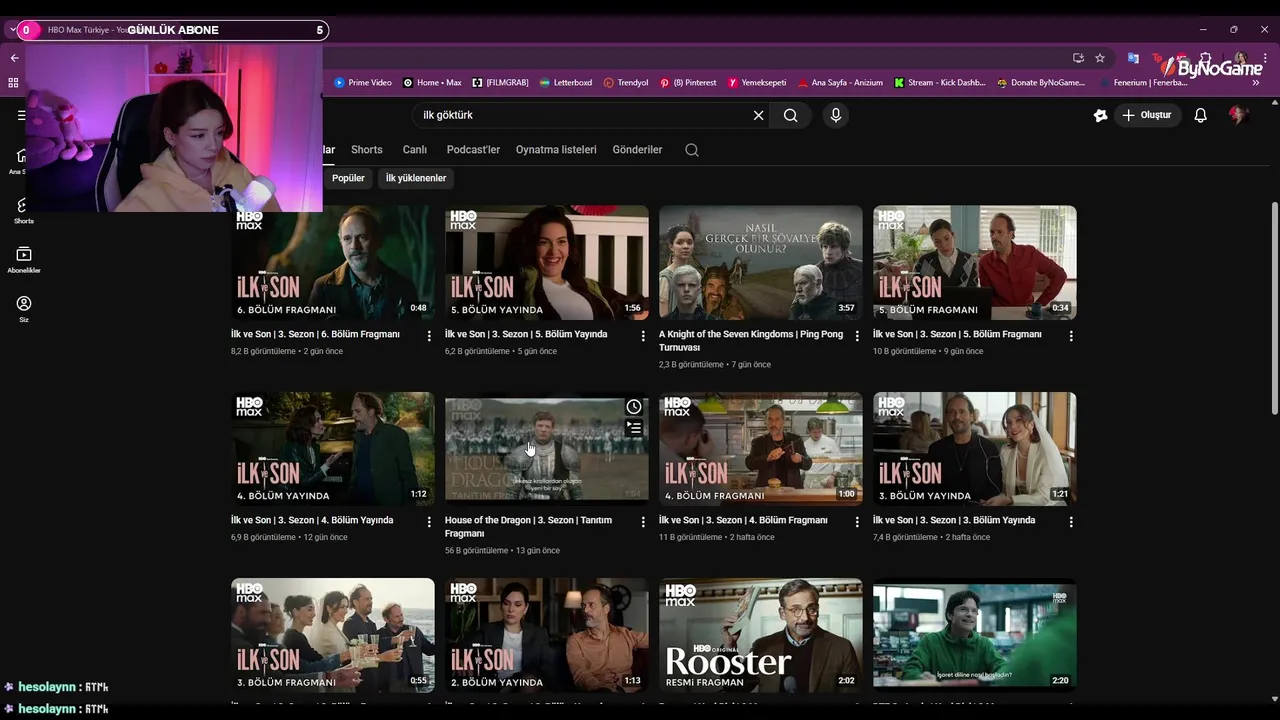Image resolution: width=1280 pixels, height=720 pixels.
Task: Search within channel using the tab-row magnifier
Action: [692, 150]
